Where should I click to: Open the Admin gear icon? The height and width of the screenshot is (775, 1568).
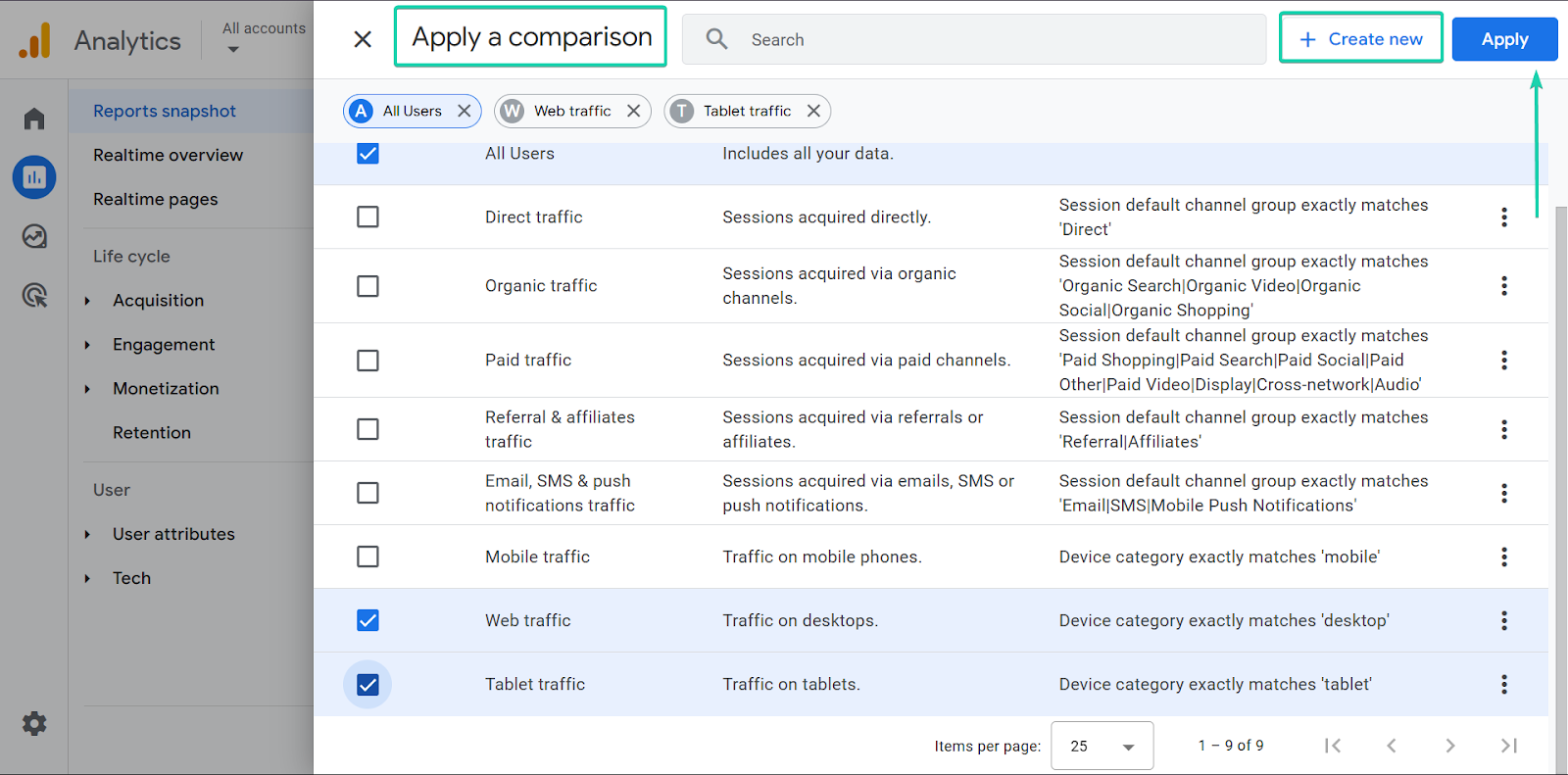tap(34, 724)
